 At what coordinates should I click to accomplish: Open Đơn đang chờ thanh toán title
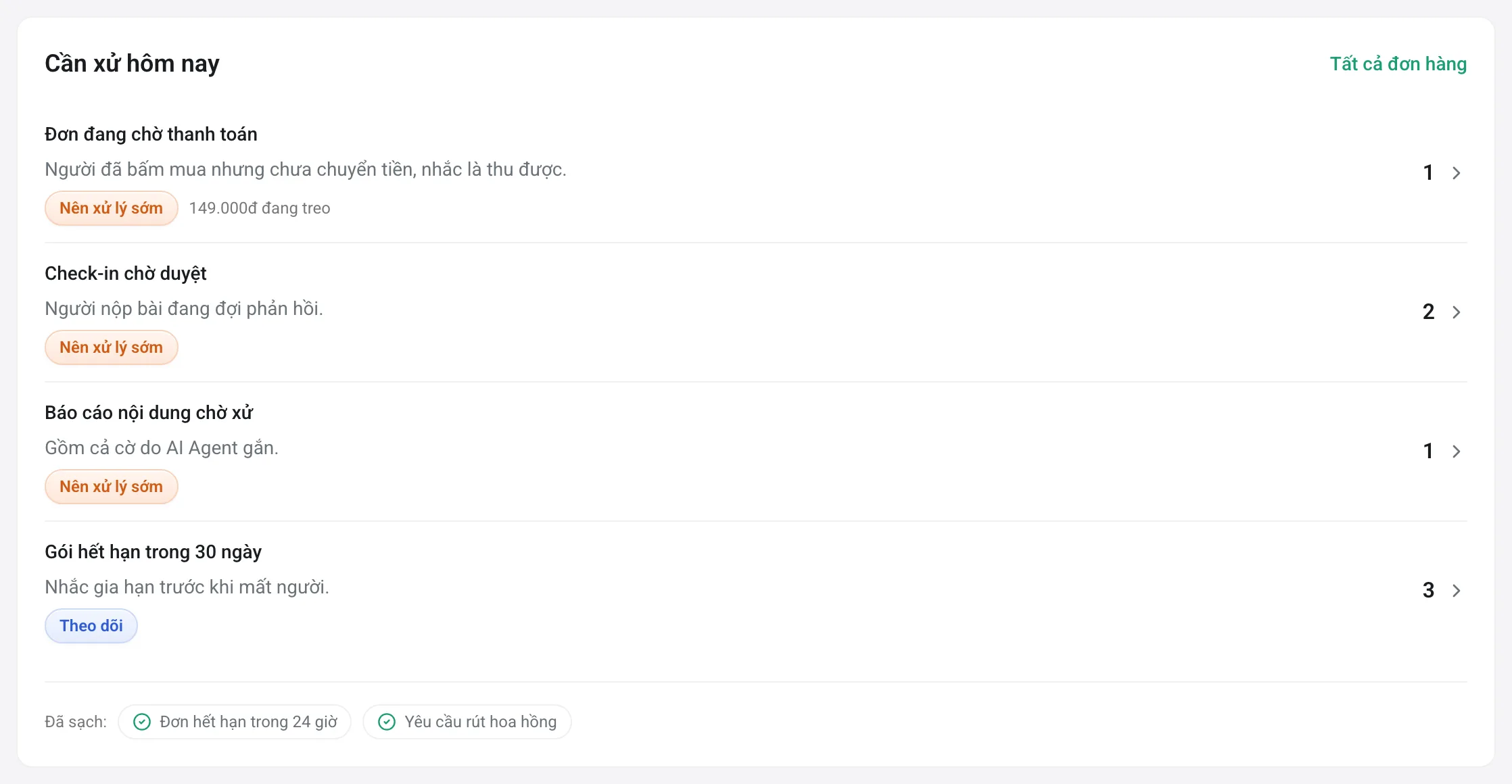pos(151,134)
